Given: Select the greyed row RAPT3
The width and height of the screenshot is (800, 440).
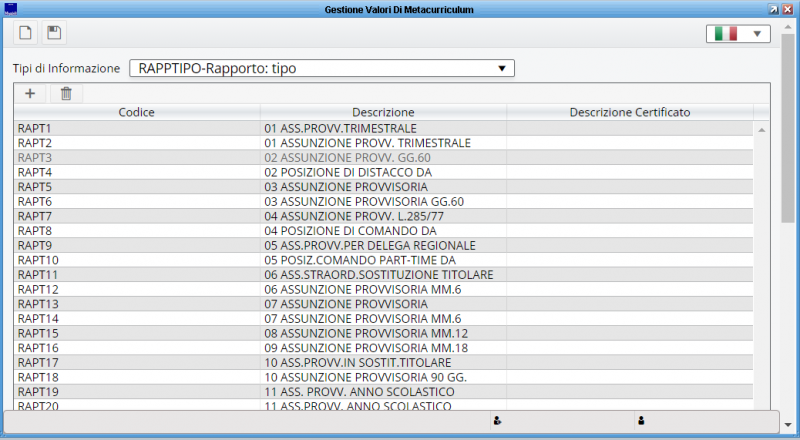Looking at the screenshot, I should pyautogui.click(x=384, y=158).
